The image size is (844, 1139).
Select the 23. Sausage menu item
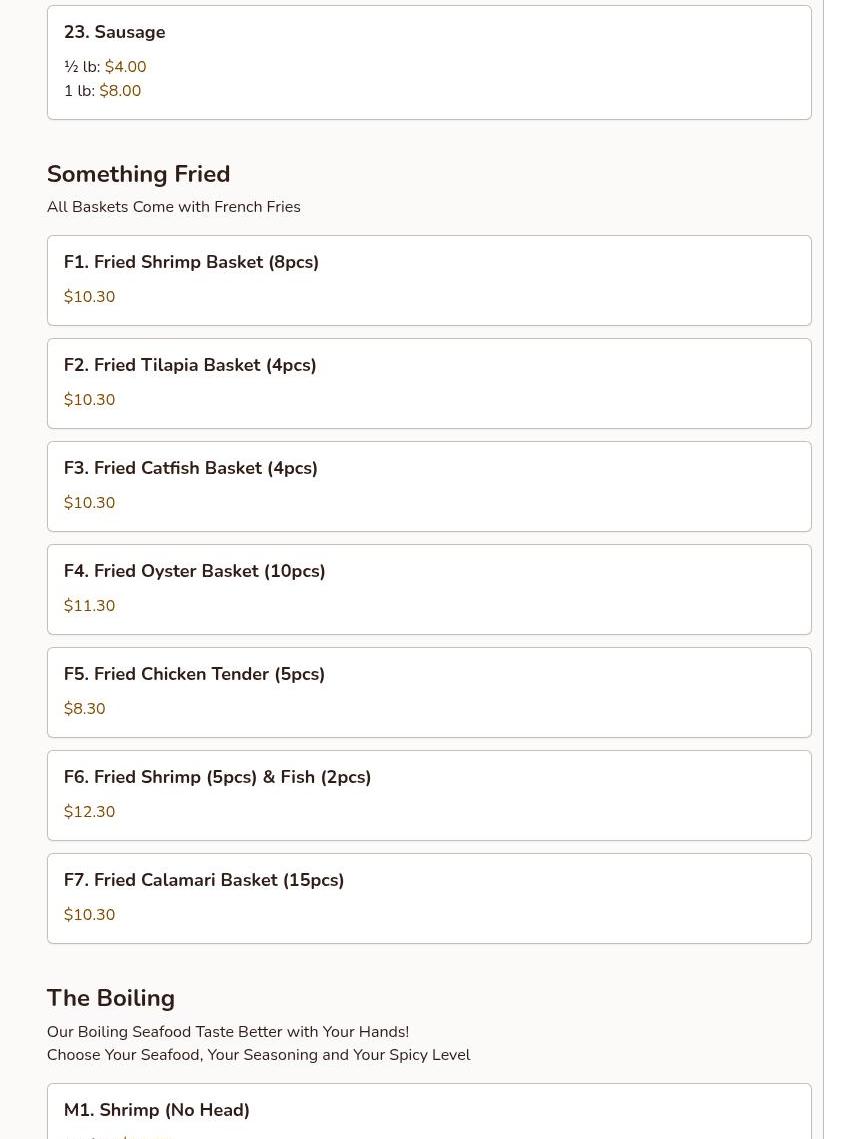115,33
